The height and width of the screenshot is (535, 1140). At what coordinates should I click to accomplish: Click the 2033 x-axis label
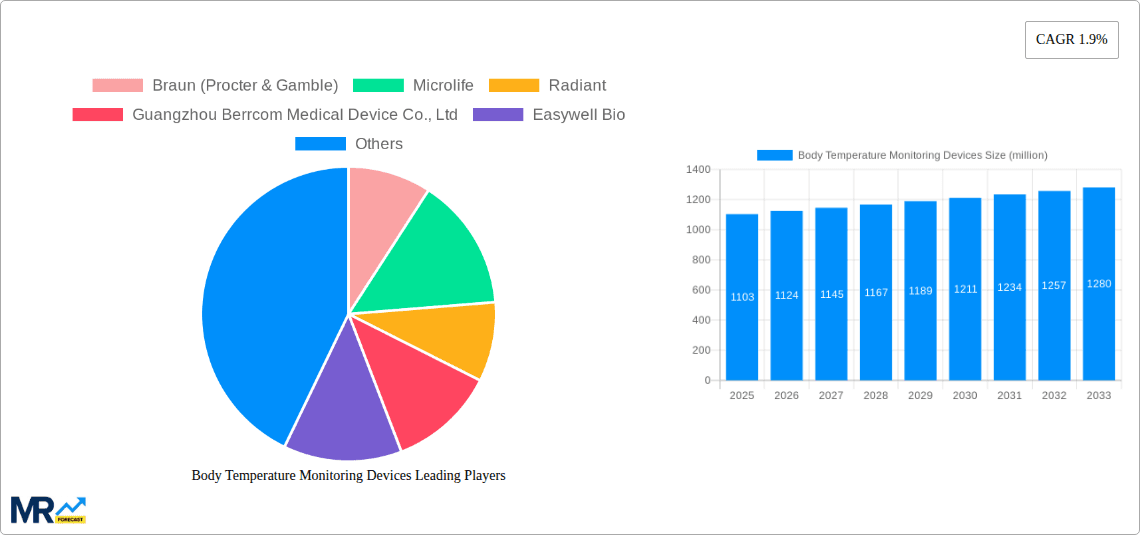point(1099,395)
